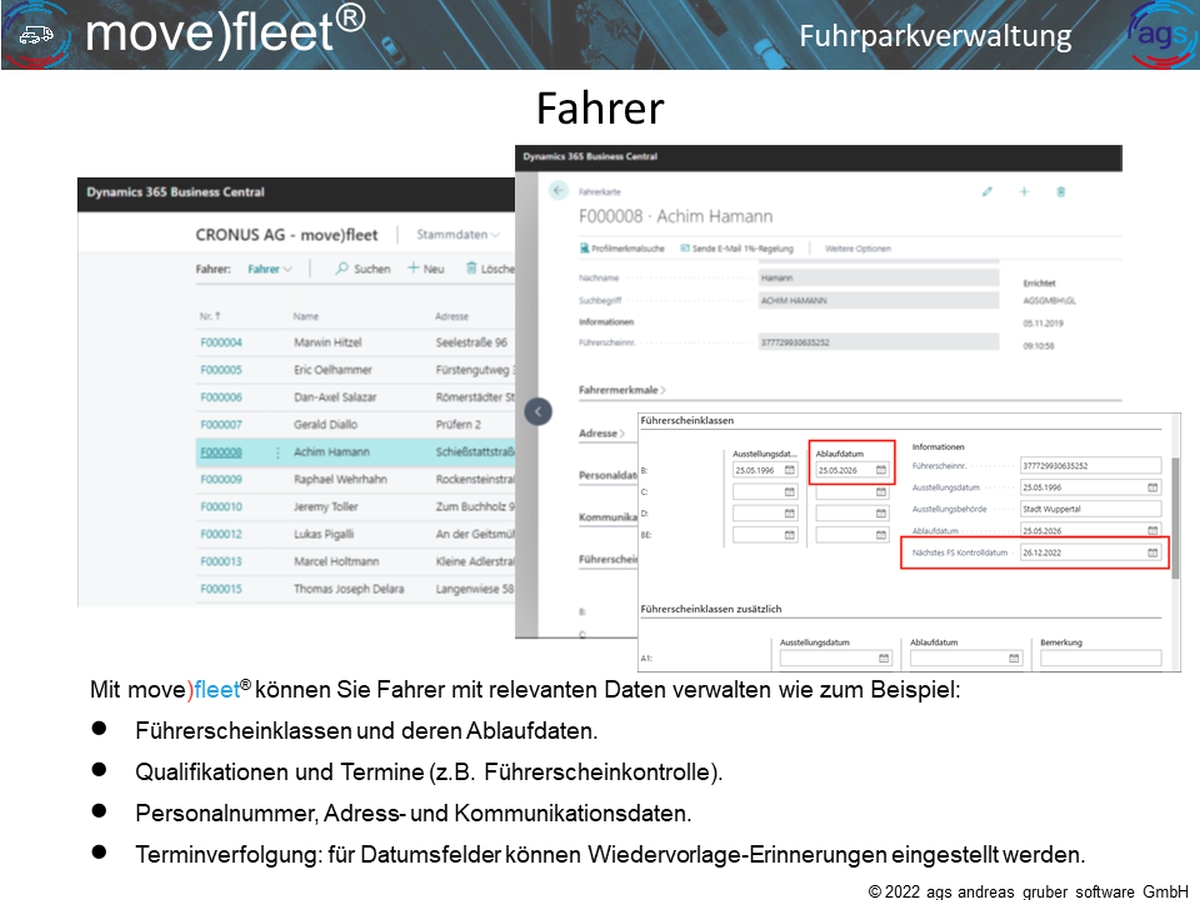
Task: Open calendar for class BE Ausstellungsdatum
Action: (x=789, y=535)
